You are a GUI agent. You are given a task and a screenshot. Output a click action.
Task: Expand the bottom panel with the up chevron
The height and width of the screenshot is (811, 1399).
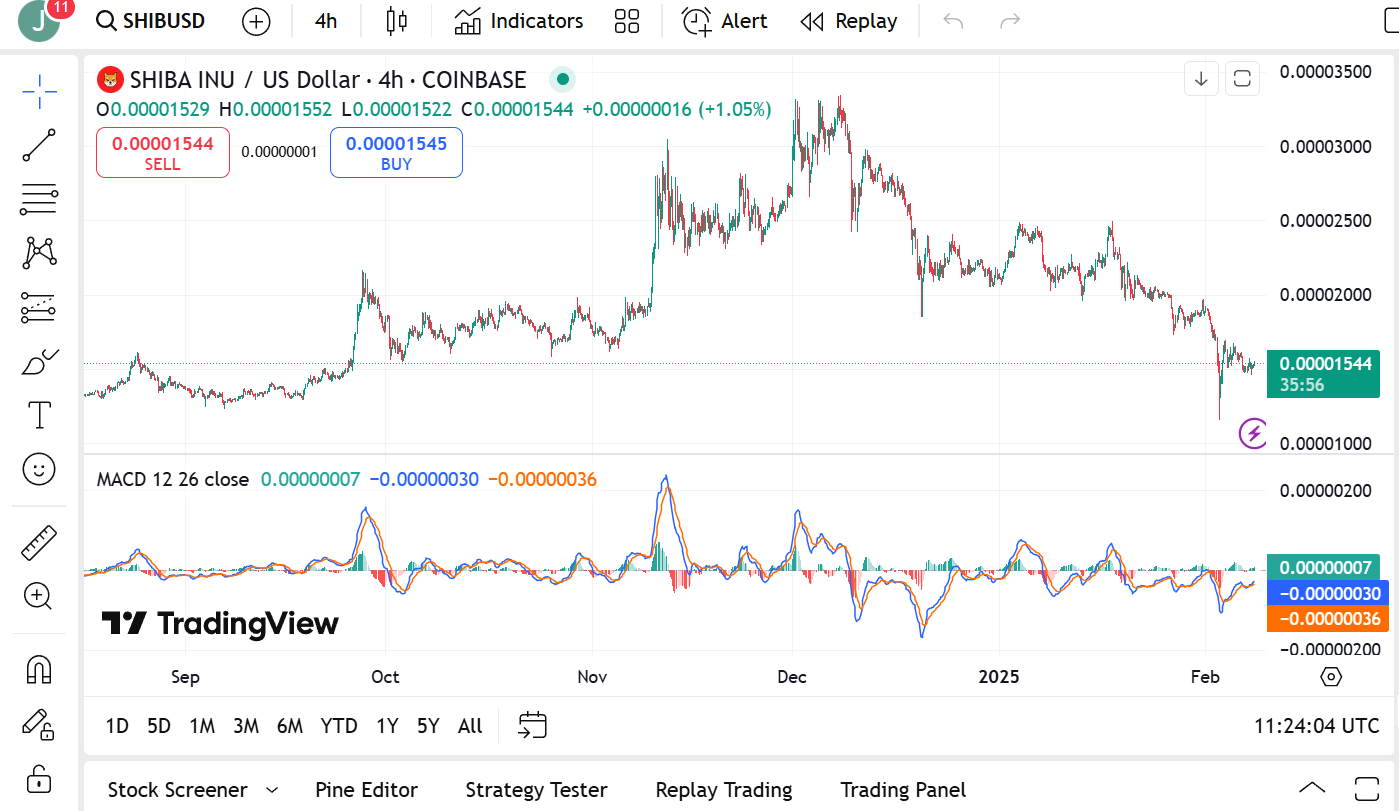tap(1312, 788)
